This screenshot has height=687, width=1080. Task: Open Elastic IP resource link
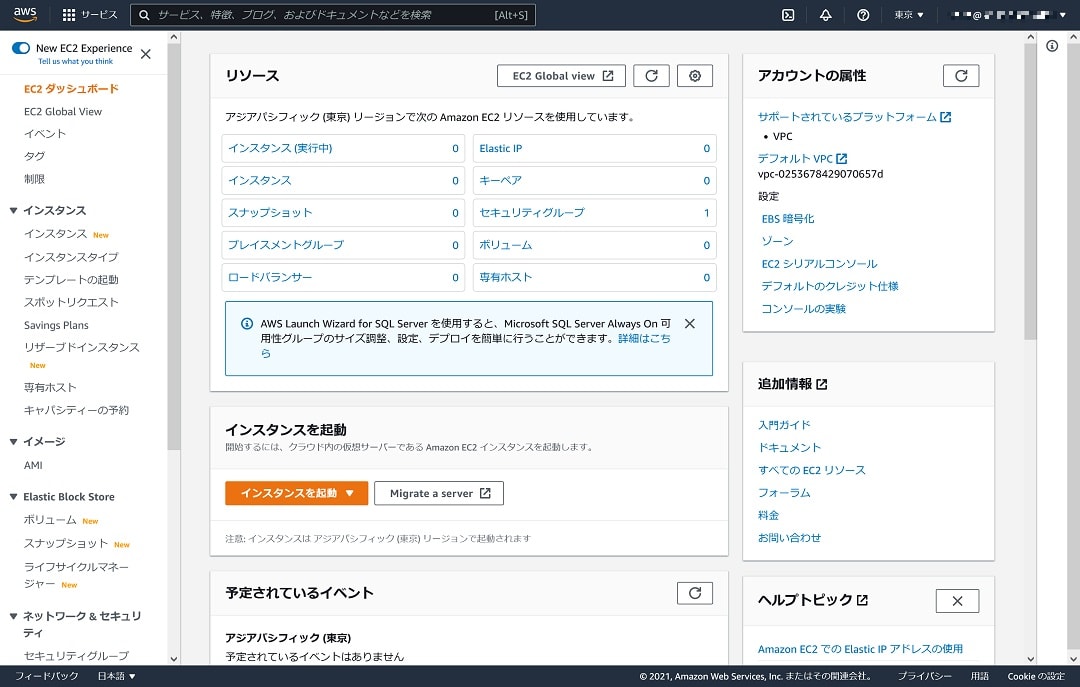click(501, 148)
